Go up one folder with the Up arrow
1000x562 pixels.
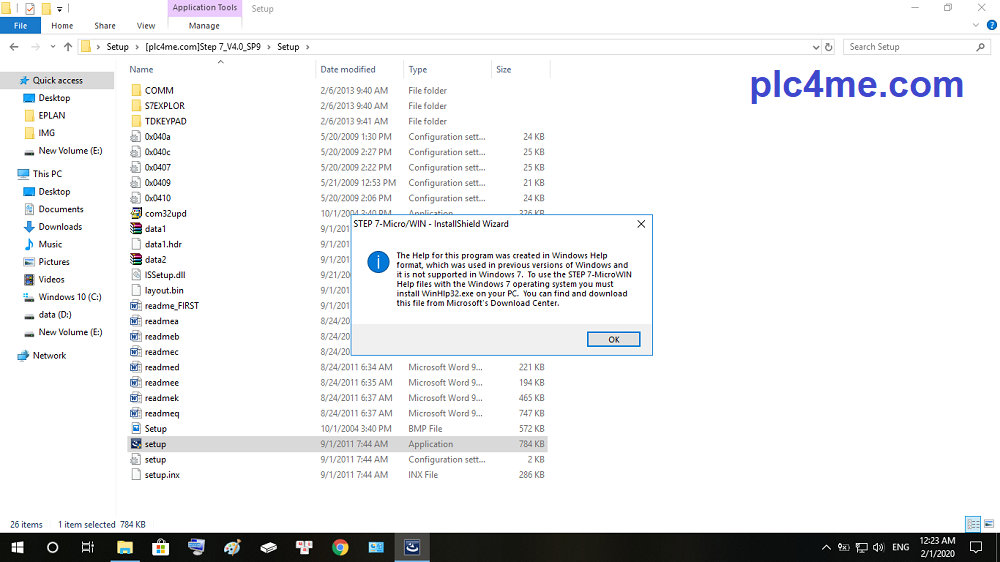68,47
